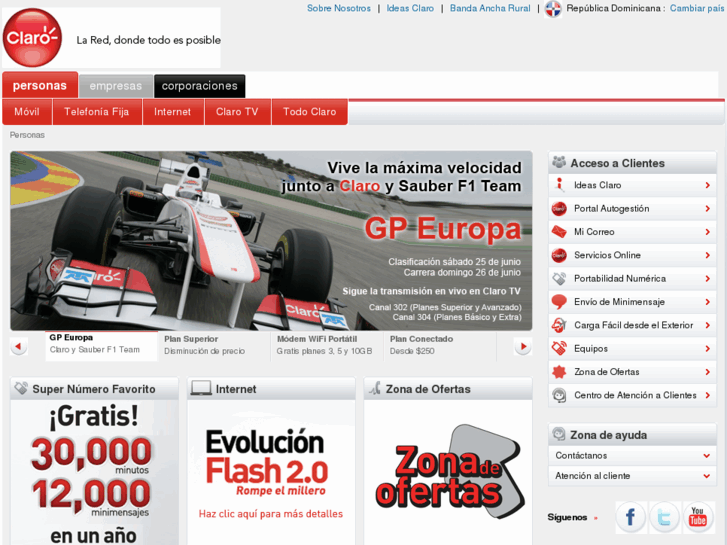Click the chevron on Portal Autogestión row

tap(708, 209)
